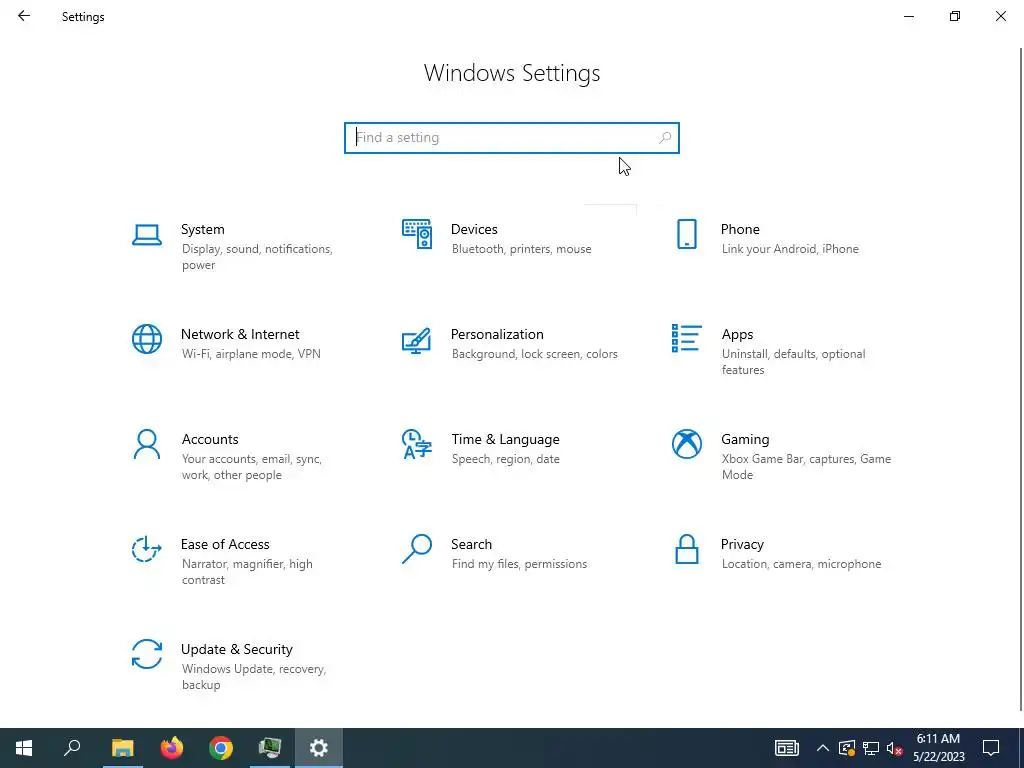
Task: Open taskbar search magnifier
Action: pyautogui.click(x=73, y=748)
